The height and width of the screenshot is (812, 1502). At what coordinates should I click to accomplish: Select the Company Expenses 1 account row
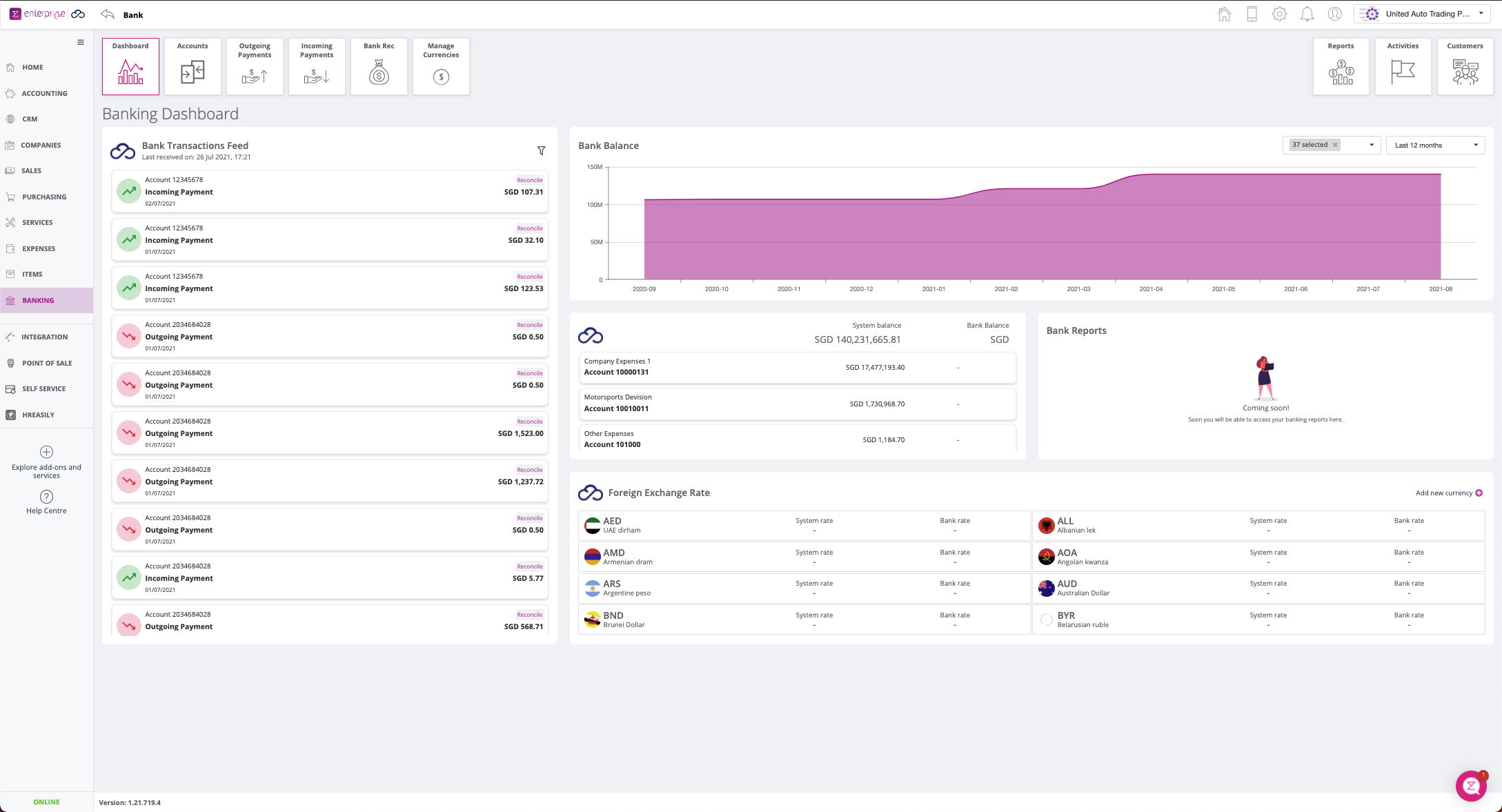(797, 367)
